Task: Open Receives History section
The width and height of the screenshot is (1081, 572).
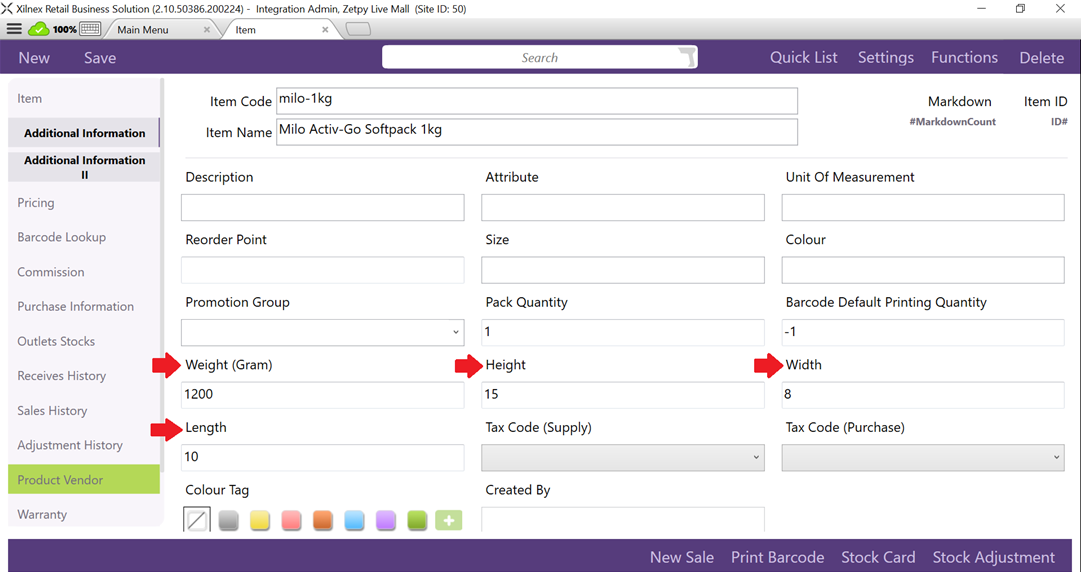Action: pos(61,376)
